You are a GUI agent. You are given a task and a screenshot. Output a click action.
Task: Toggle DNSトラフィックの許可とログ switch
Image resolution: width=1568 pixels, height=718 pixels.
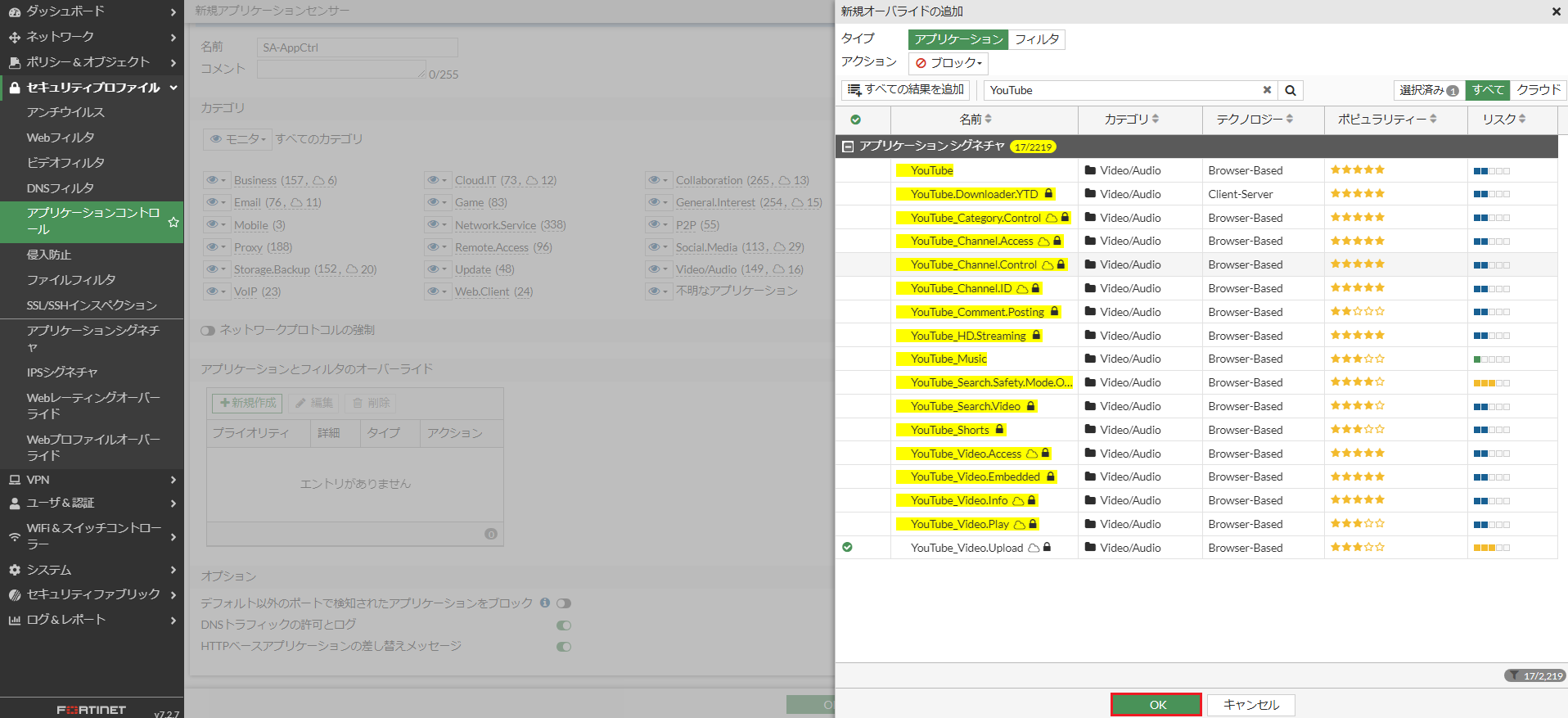(x=564, y=625)
